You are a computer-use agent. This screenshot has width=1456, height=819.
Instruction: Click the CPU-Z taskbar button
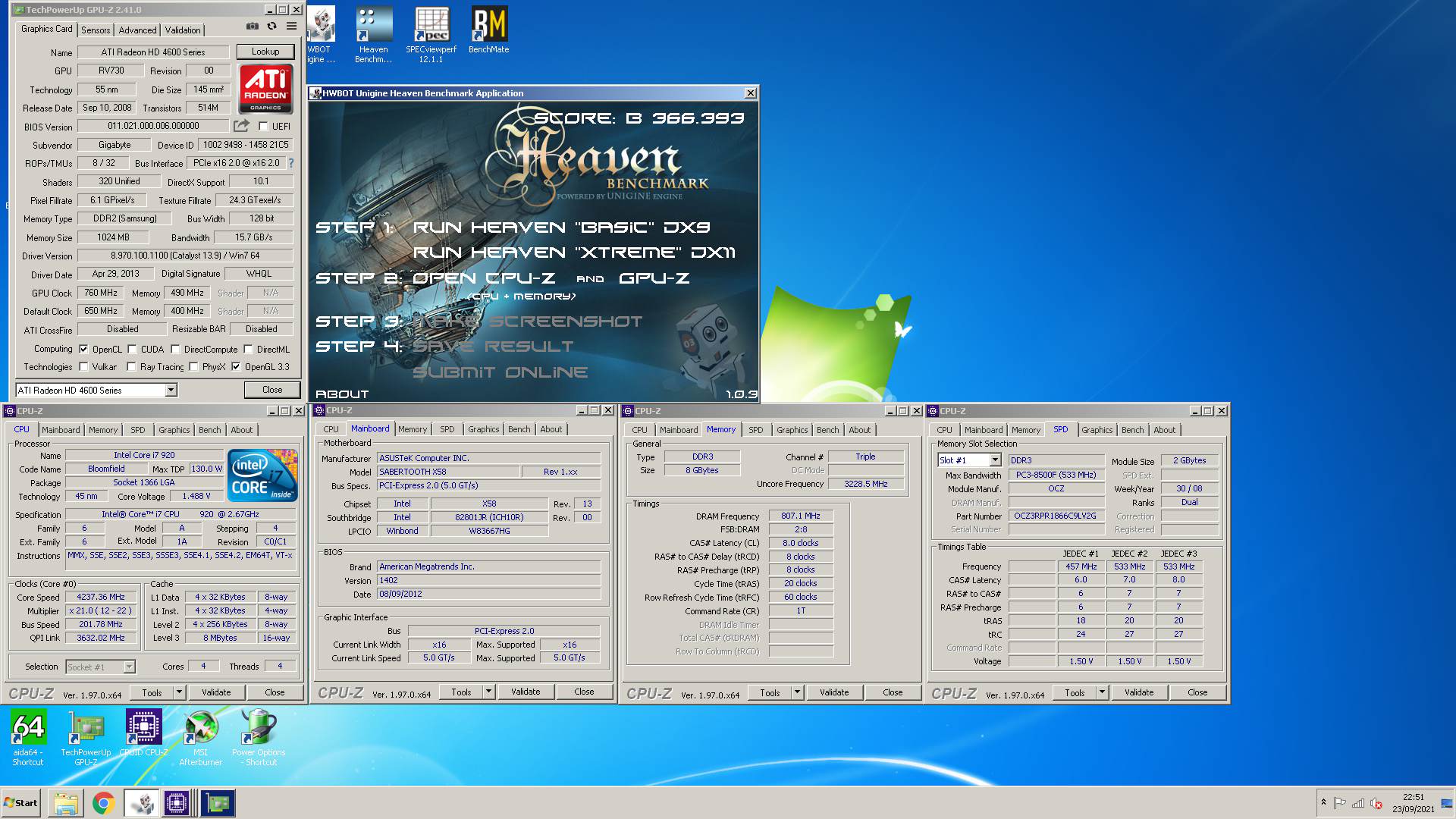pyautogui.click(x=177, y=803)
